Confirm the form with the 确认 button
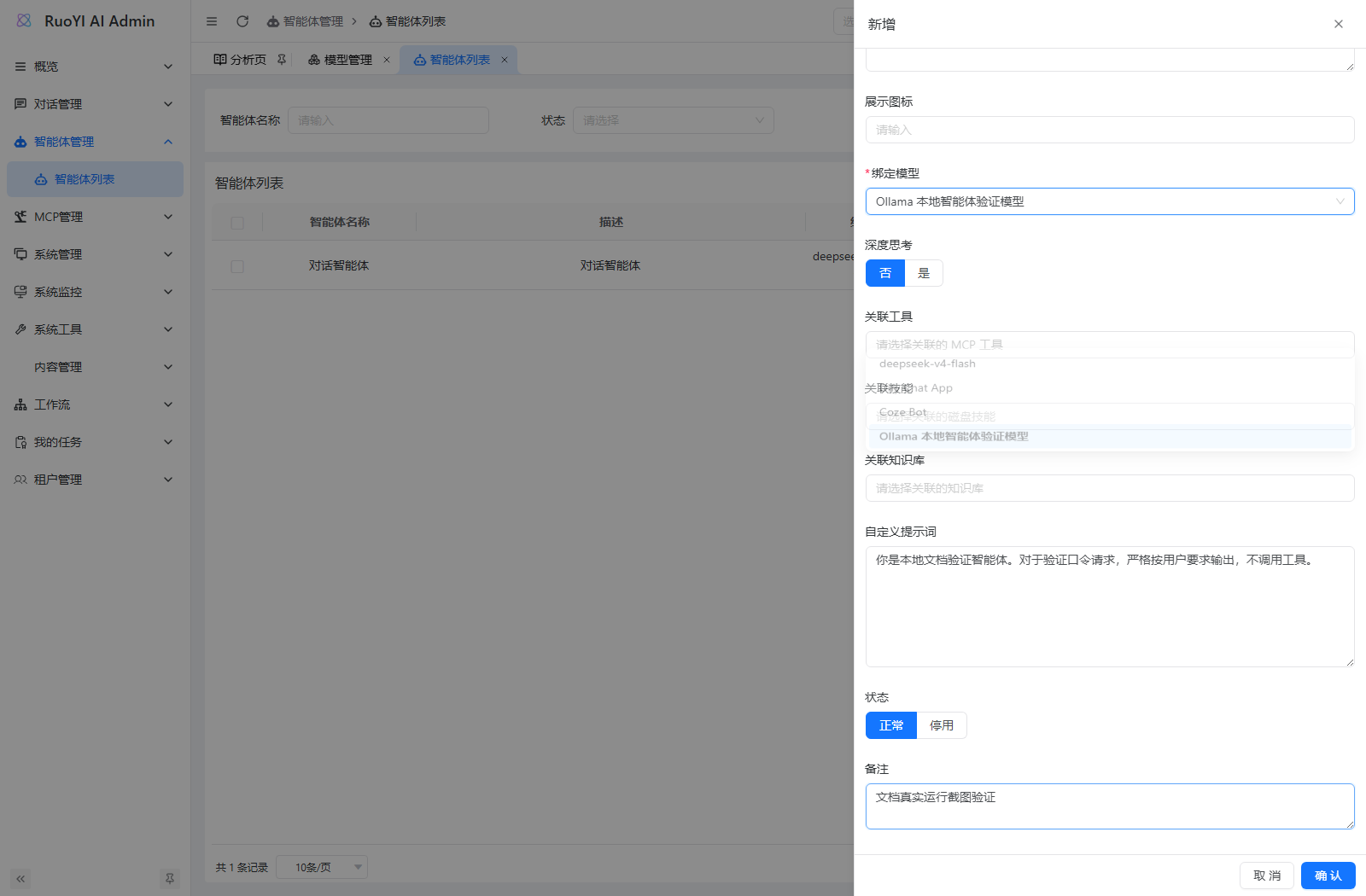The width and height of the screenshot is (1366, 896). (1328, 876)
